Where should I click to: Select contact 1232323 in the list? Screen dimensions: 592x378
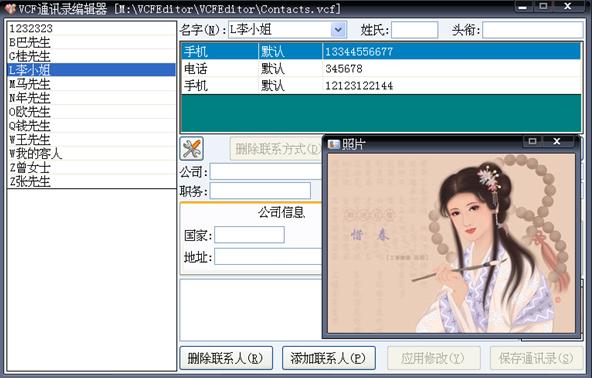pyautogui.click(x=91, y=28)
